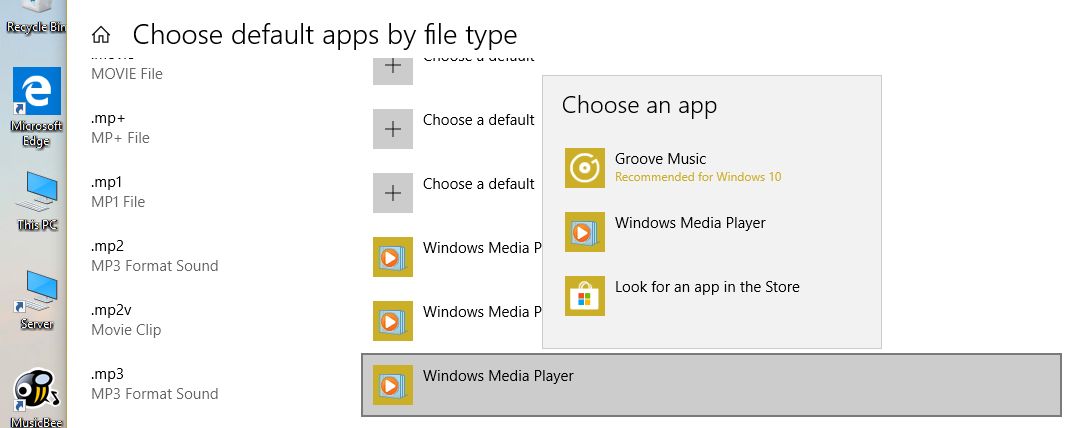
Task: Click "Choose default apps by file type" title
Action: tap(325, 34)
